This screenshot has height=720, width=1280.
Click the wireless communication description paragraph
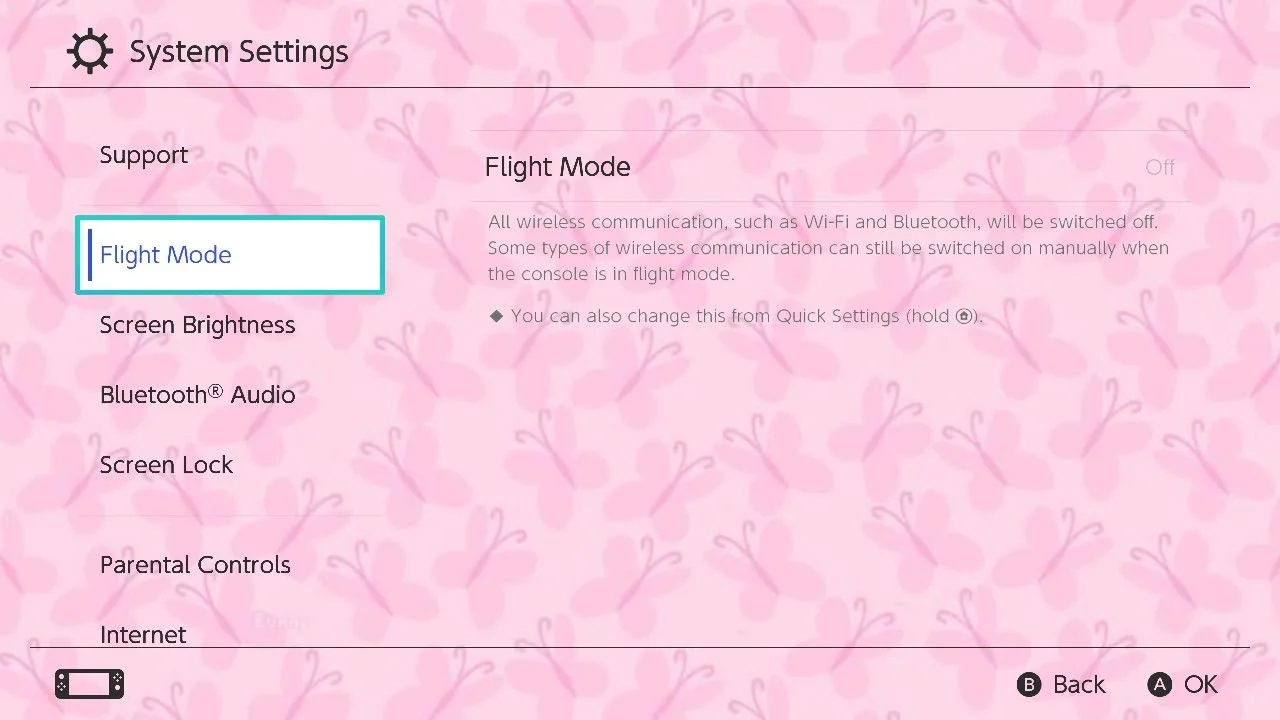point(828,248)
